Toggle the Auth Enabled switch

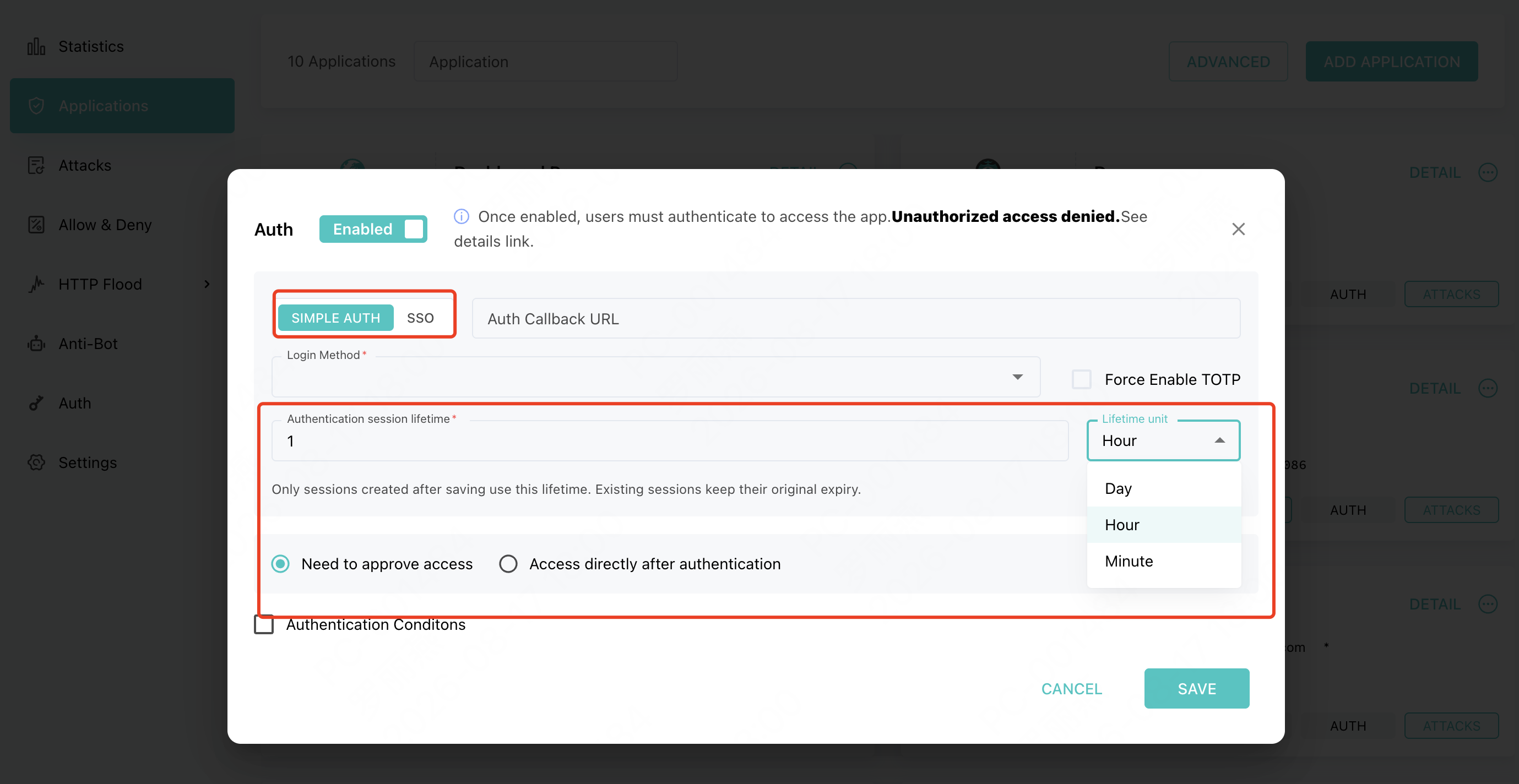373,228
